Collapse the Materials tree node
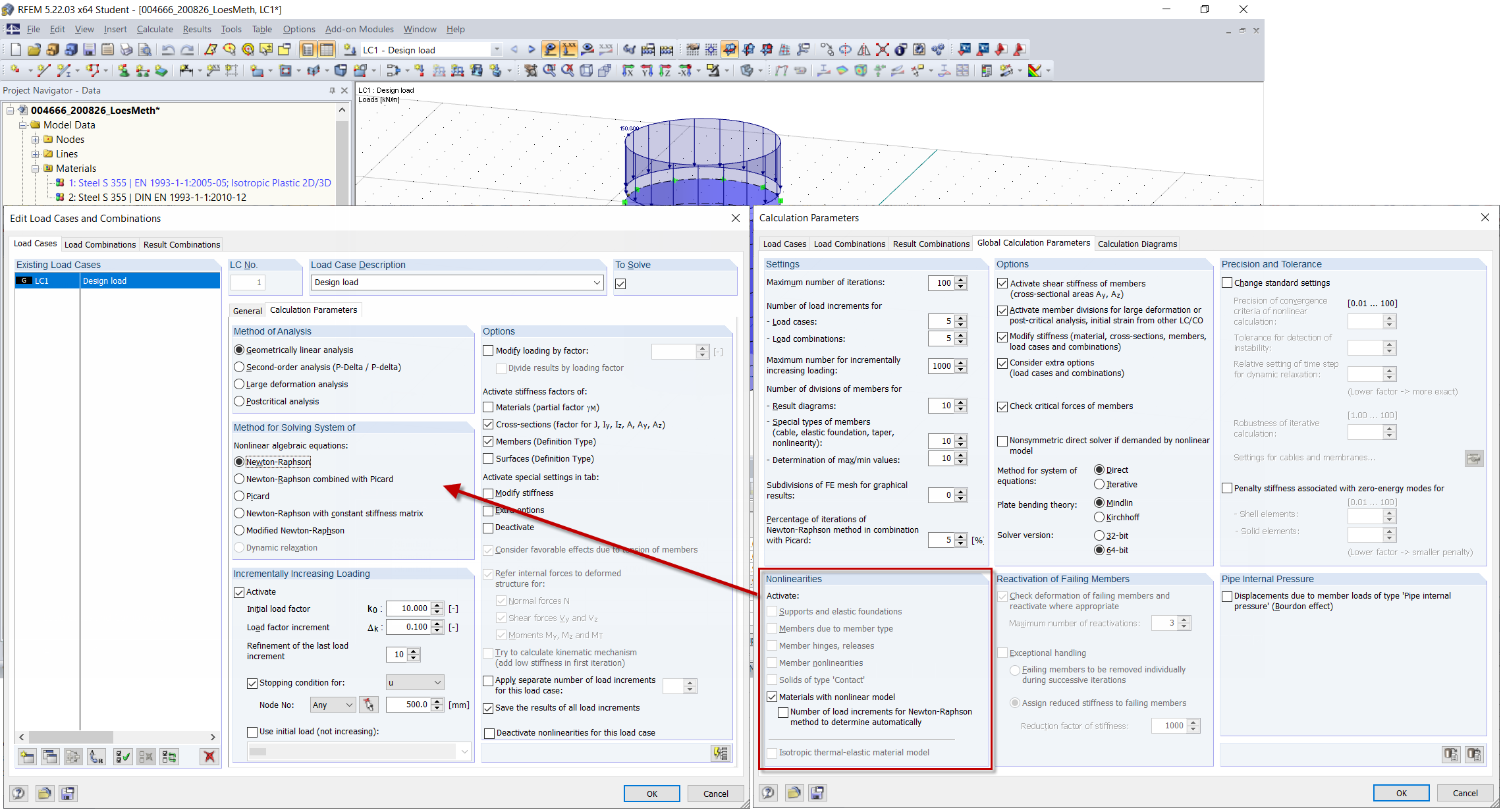The image size is (1503, 812). pyautogui.click(x=36, y=169)
